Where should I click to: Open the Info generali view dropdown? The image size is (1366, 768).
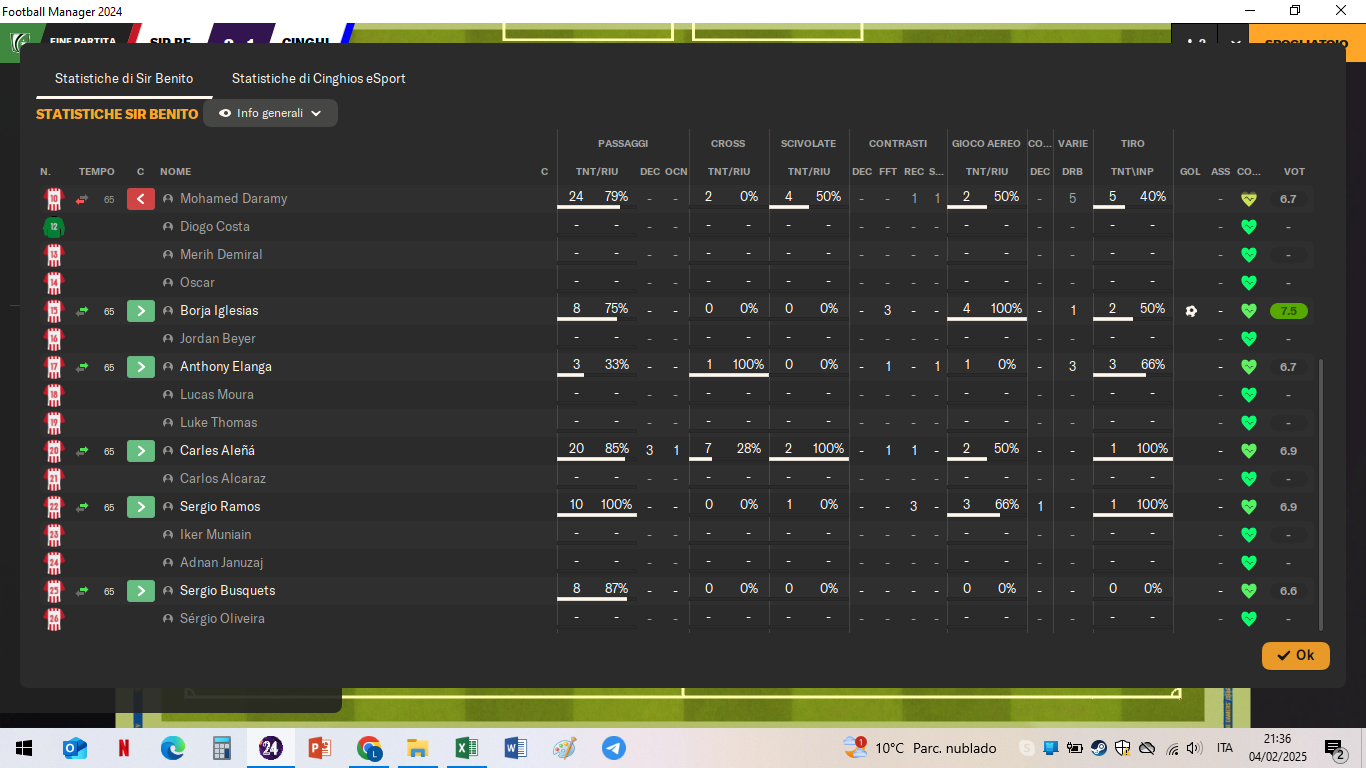pos(270,113)
